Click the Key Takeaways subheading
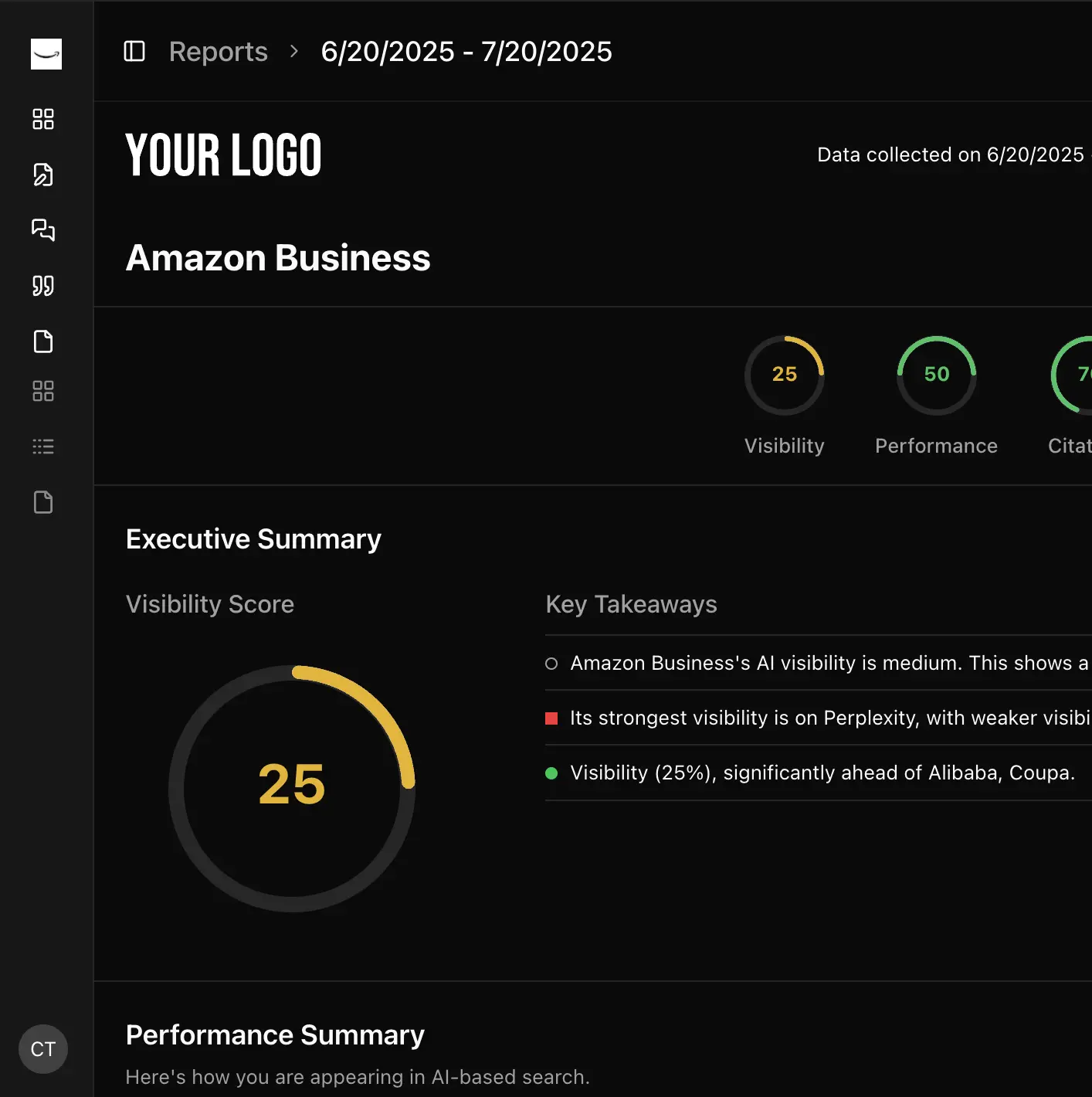The height and width of the screenshot is (1097, 1092). coord(632,604)
